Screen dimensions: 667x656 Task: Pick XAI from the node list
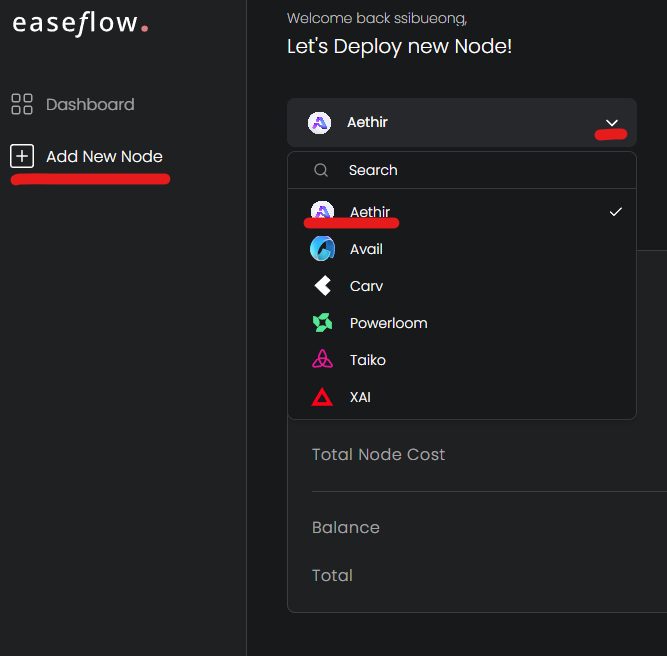(x=462, y=397)
